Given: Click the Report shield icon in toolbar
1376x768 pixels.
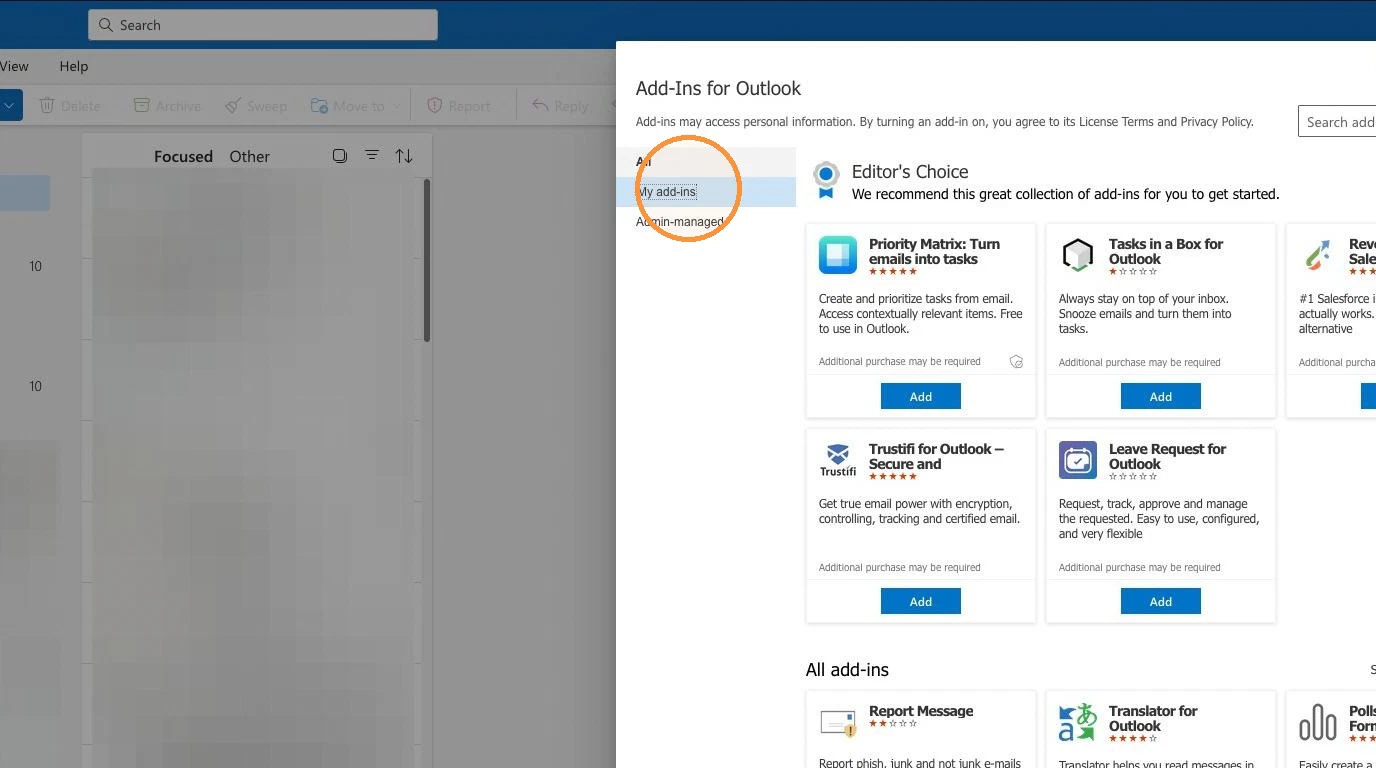Looking at the screenshot, I should [435, 105].
